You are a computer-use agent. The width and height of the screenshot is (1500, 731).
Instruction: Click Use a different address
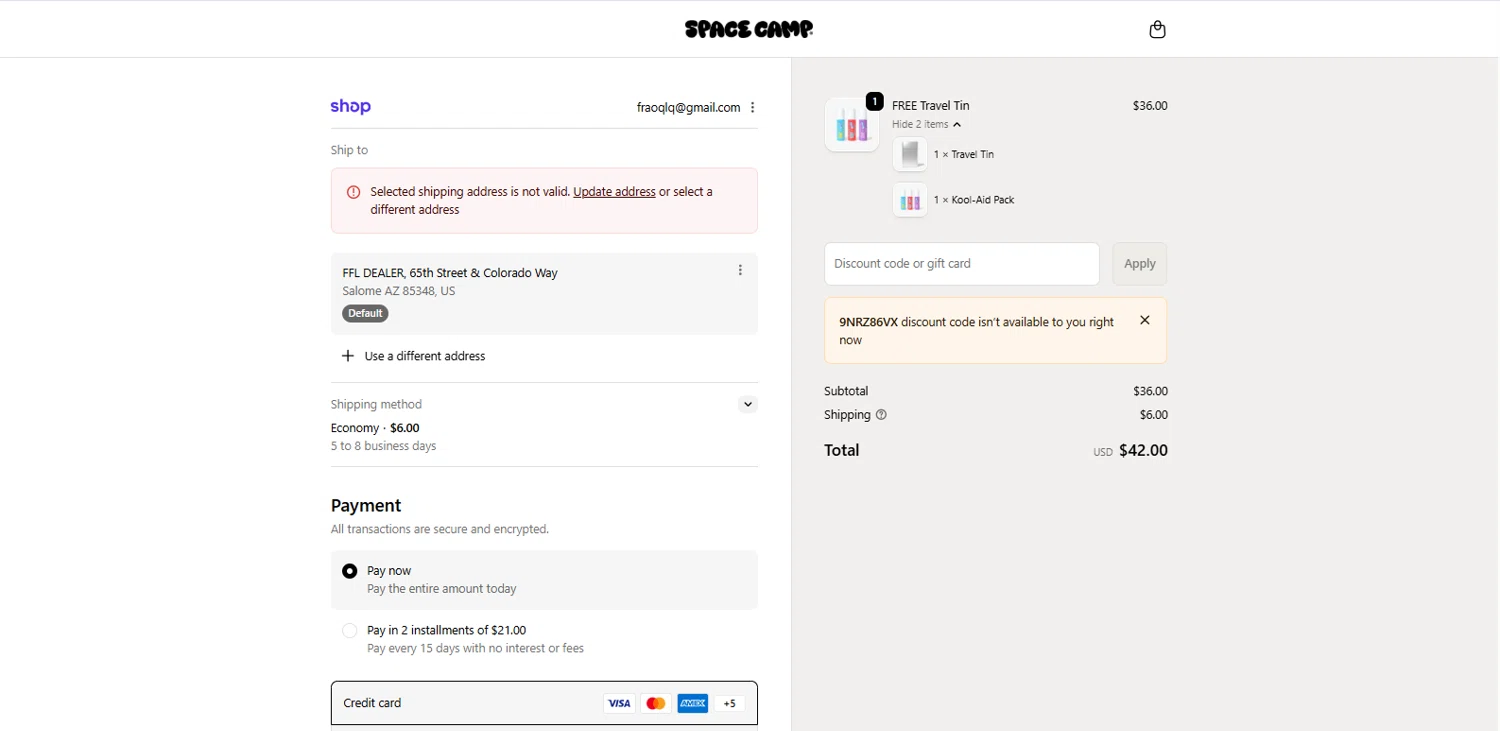point(425,356)
